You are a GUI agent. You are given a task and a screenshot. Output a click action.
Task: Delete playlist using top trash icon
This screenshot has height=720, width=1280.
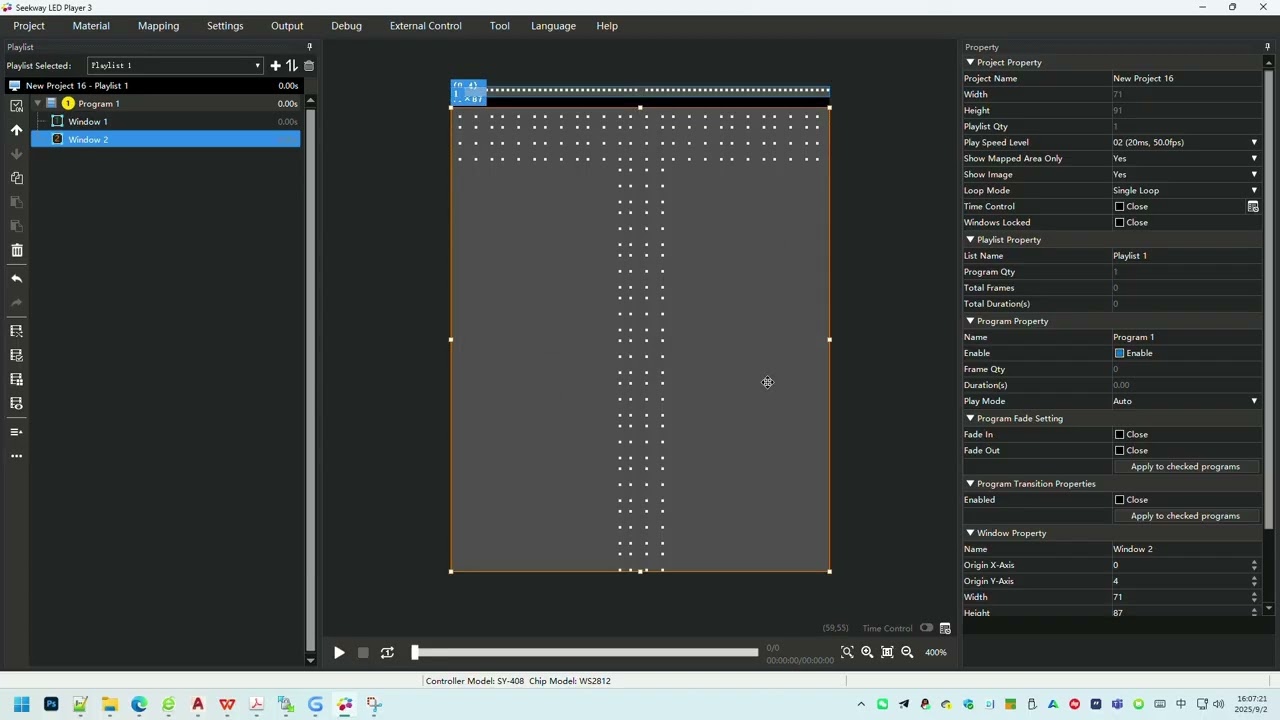[308, 66]
